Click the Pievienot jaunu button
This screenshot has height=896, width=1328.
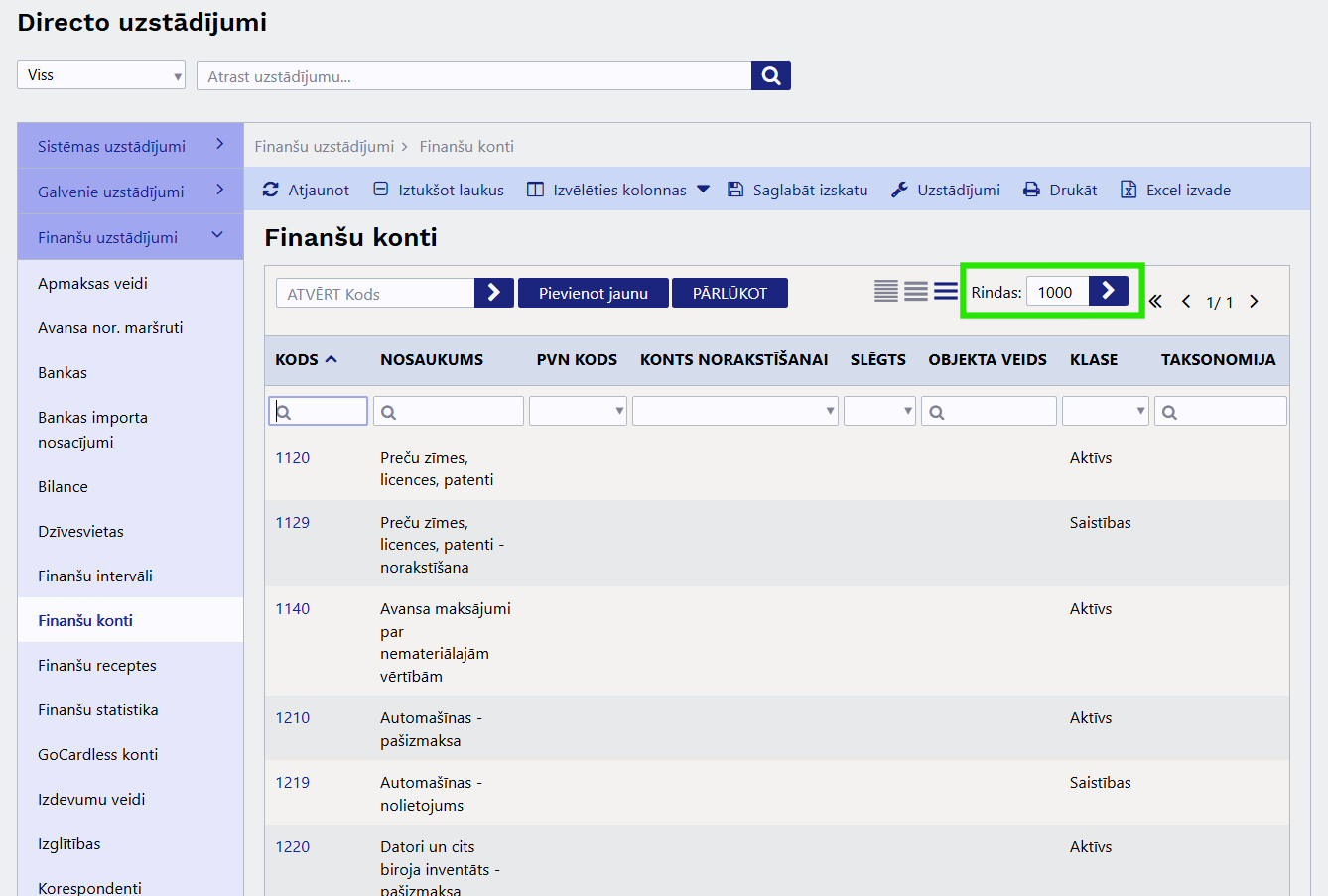[593, 293]
